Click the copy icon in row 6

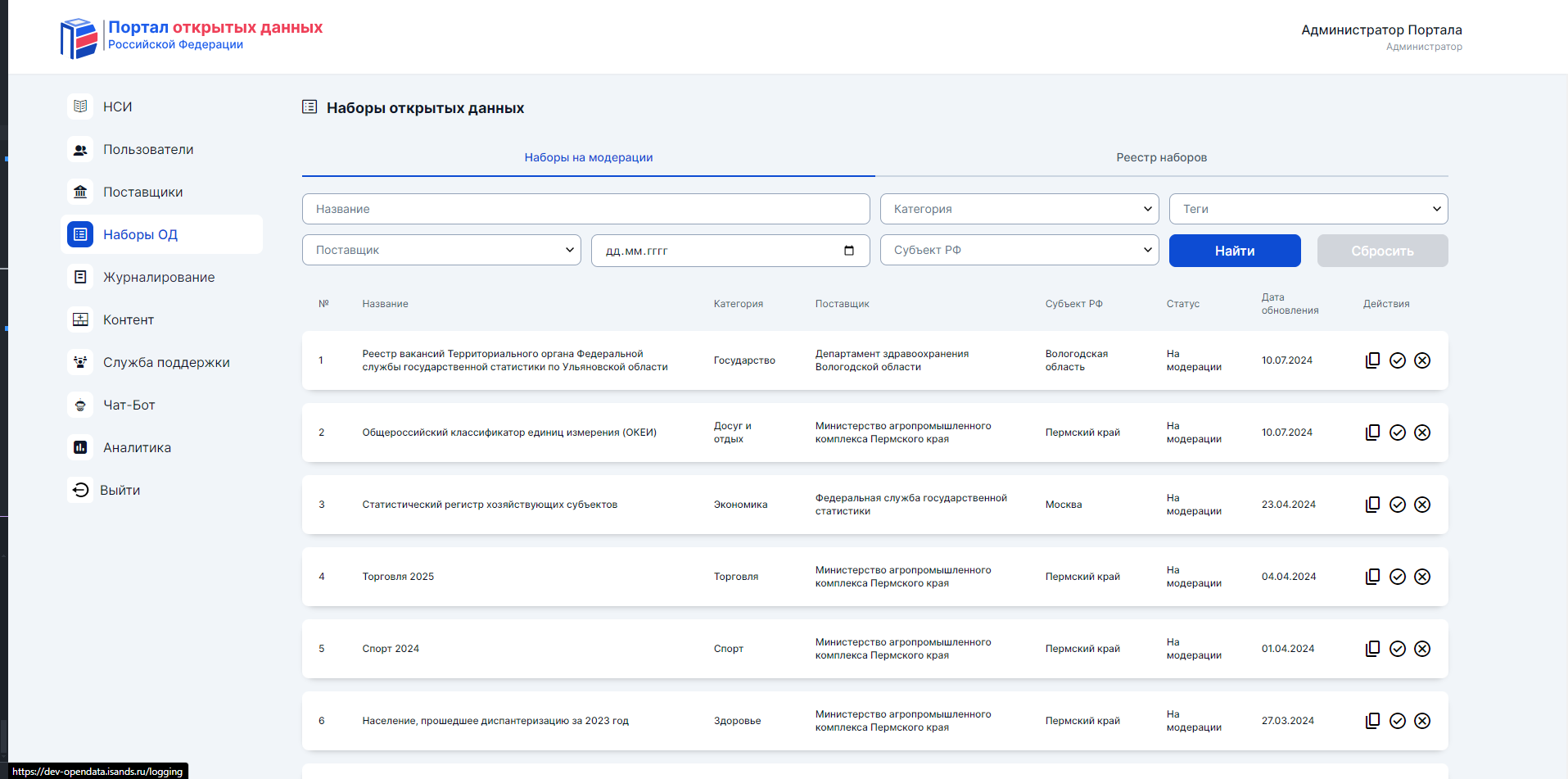coord(1372,721)
